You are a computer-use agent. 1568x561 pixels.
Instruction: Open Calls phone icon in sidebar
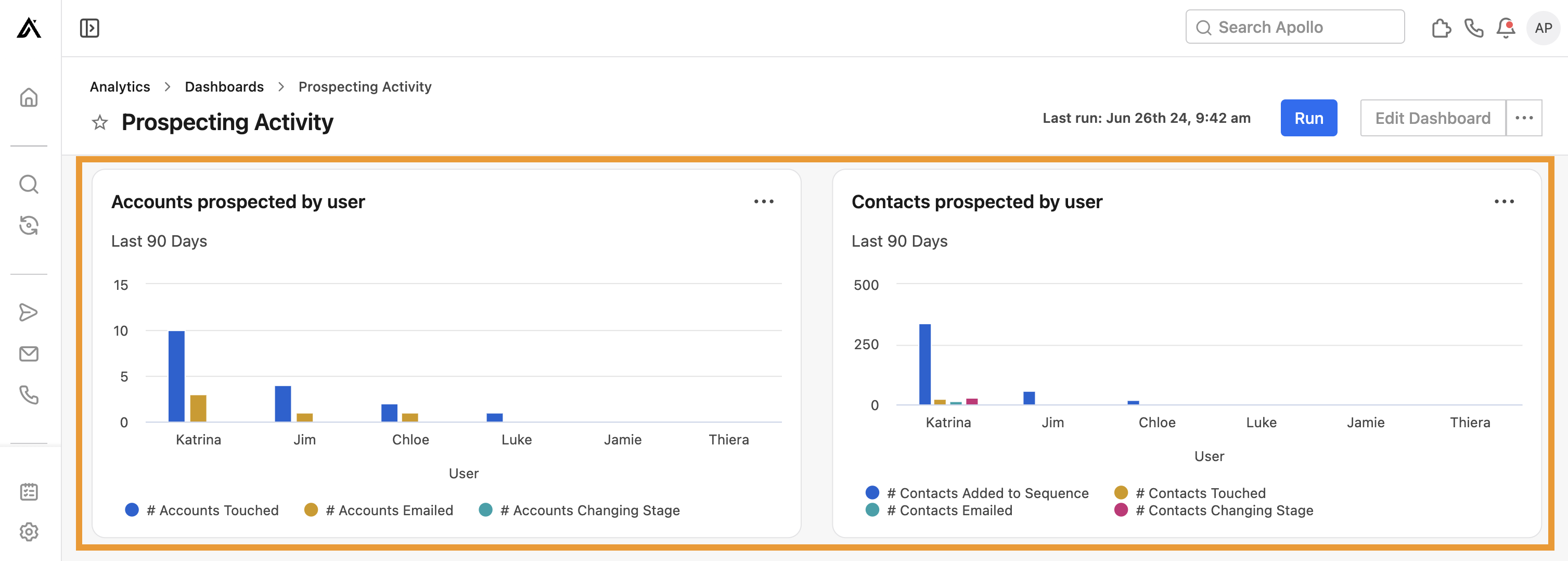[29, 396]
